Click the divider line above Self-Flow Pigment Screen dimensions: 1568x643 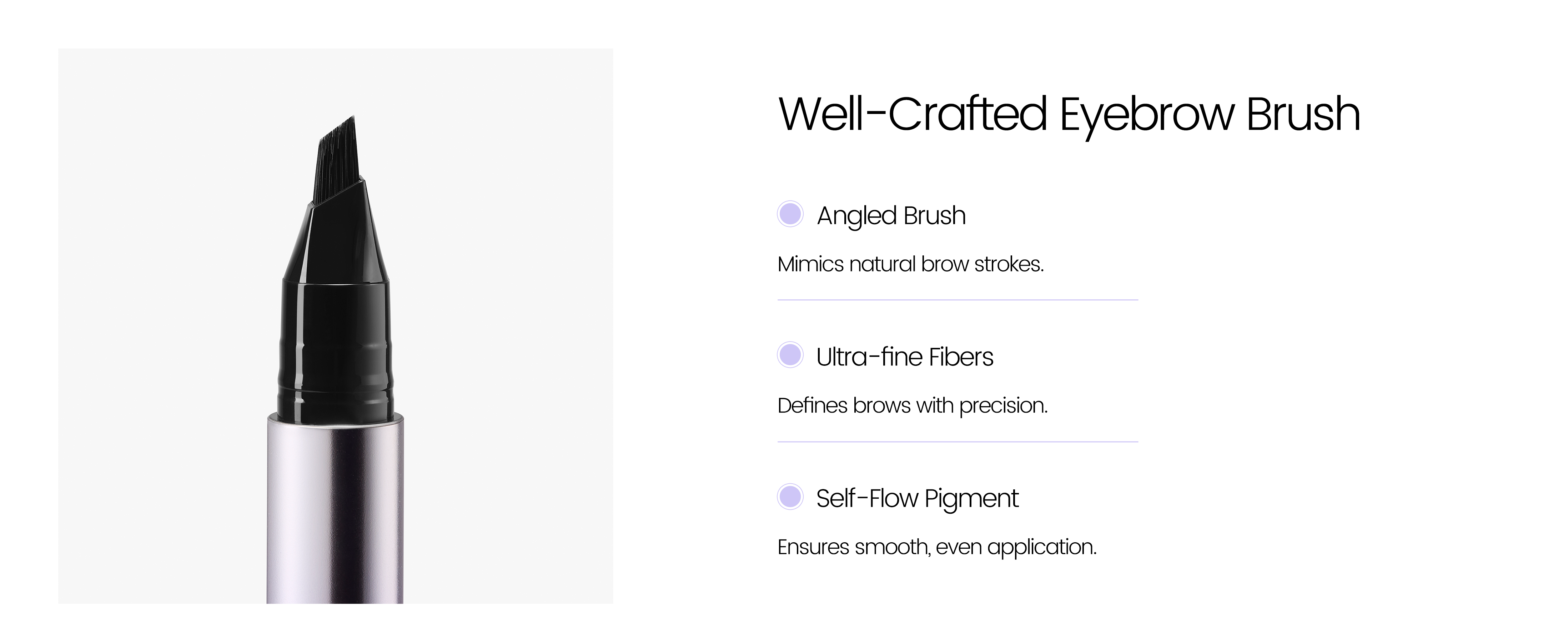coord(958,442)
